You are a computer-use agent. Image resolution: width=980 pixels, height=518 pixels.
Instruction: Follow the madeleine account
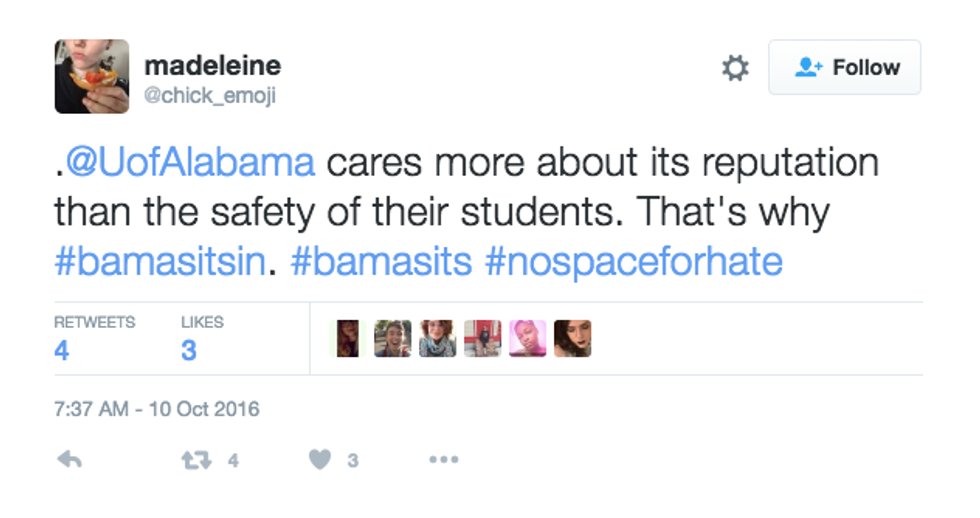pos(845,68)
